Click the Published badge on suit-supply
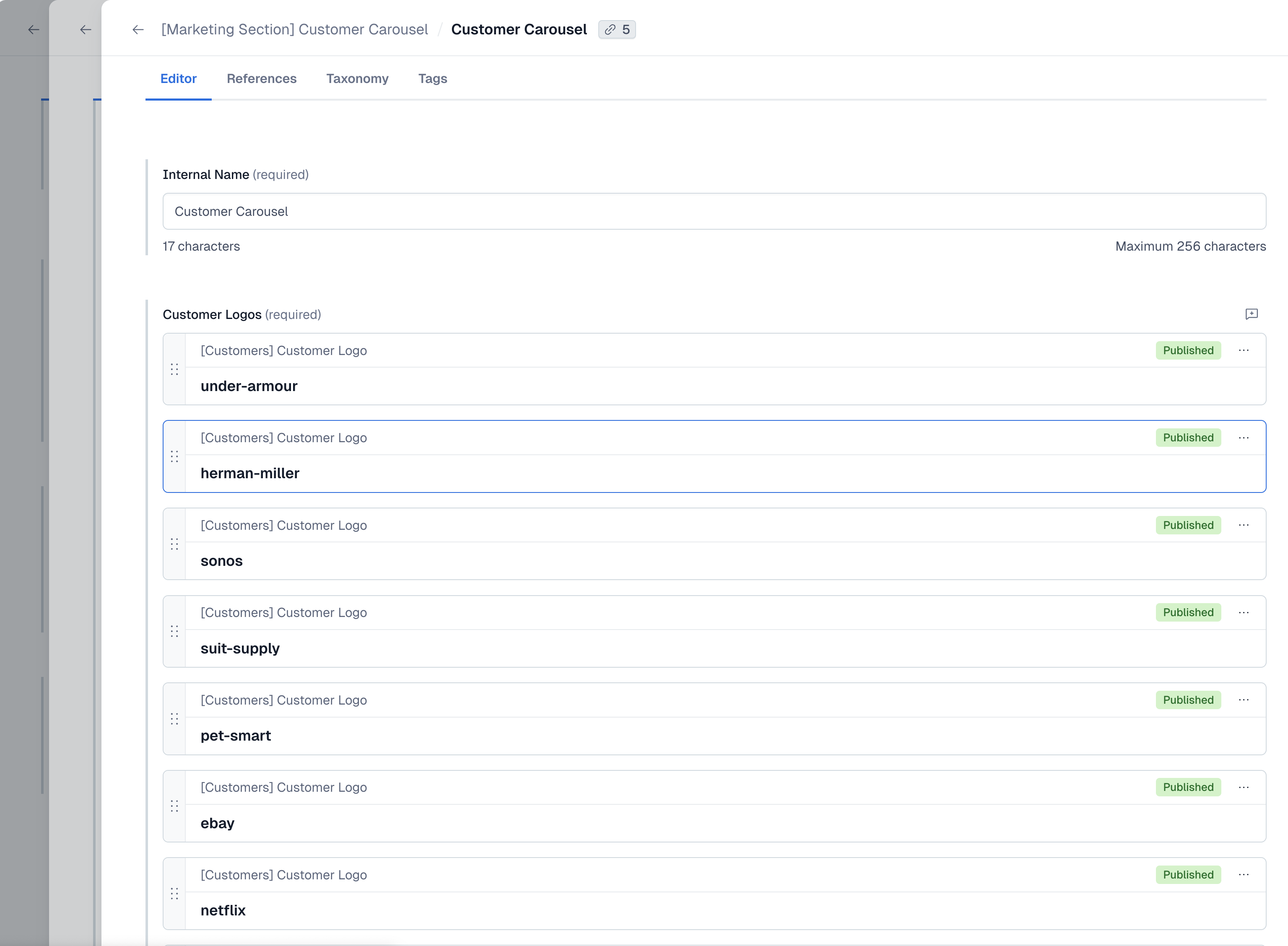 click(1188, 613)
